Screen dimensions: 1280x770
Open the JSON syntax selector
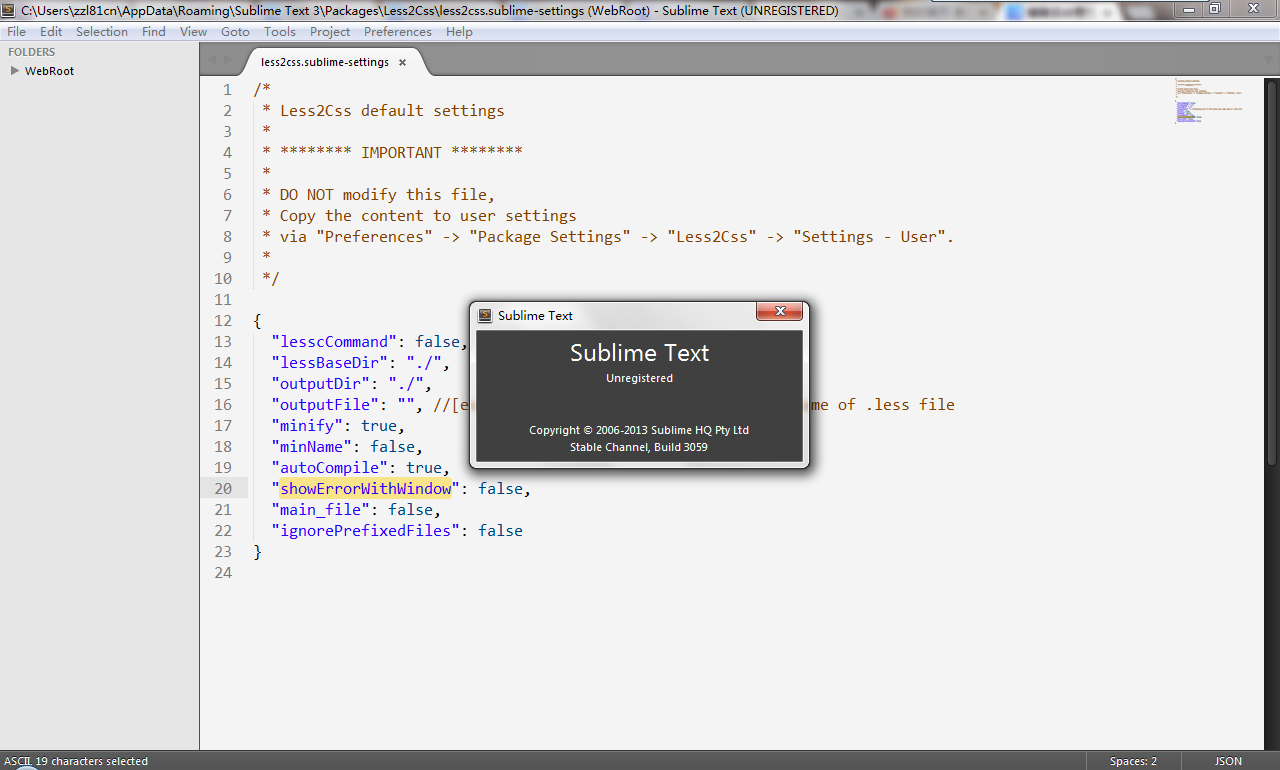pyautogui.click(x=1228, y=761)
